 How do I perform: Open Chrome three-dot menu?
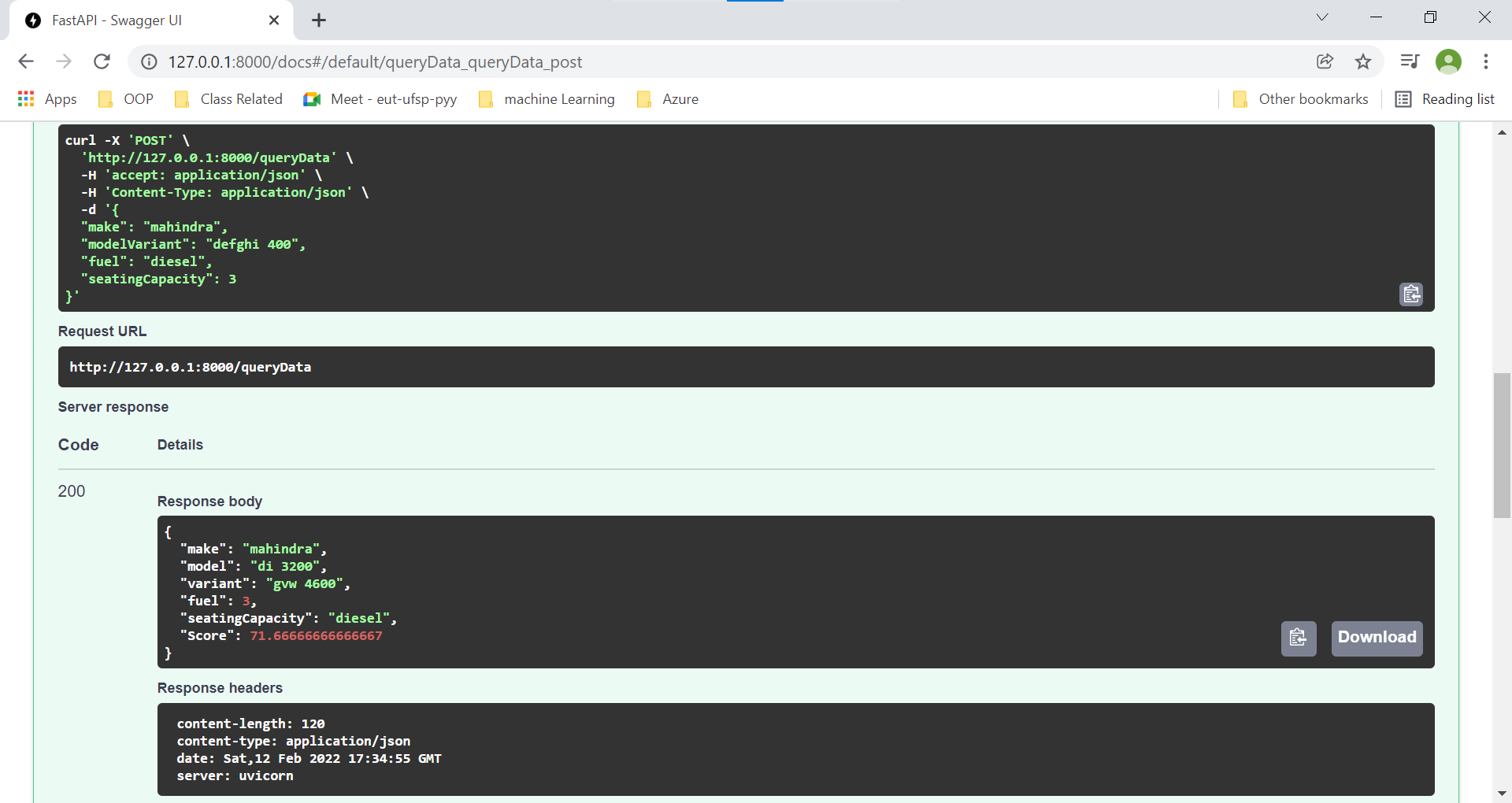click(1486, 61)
